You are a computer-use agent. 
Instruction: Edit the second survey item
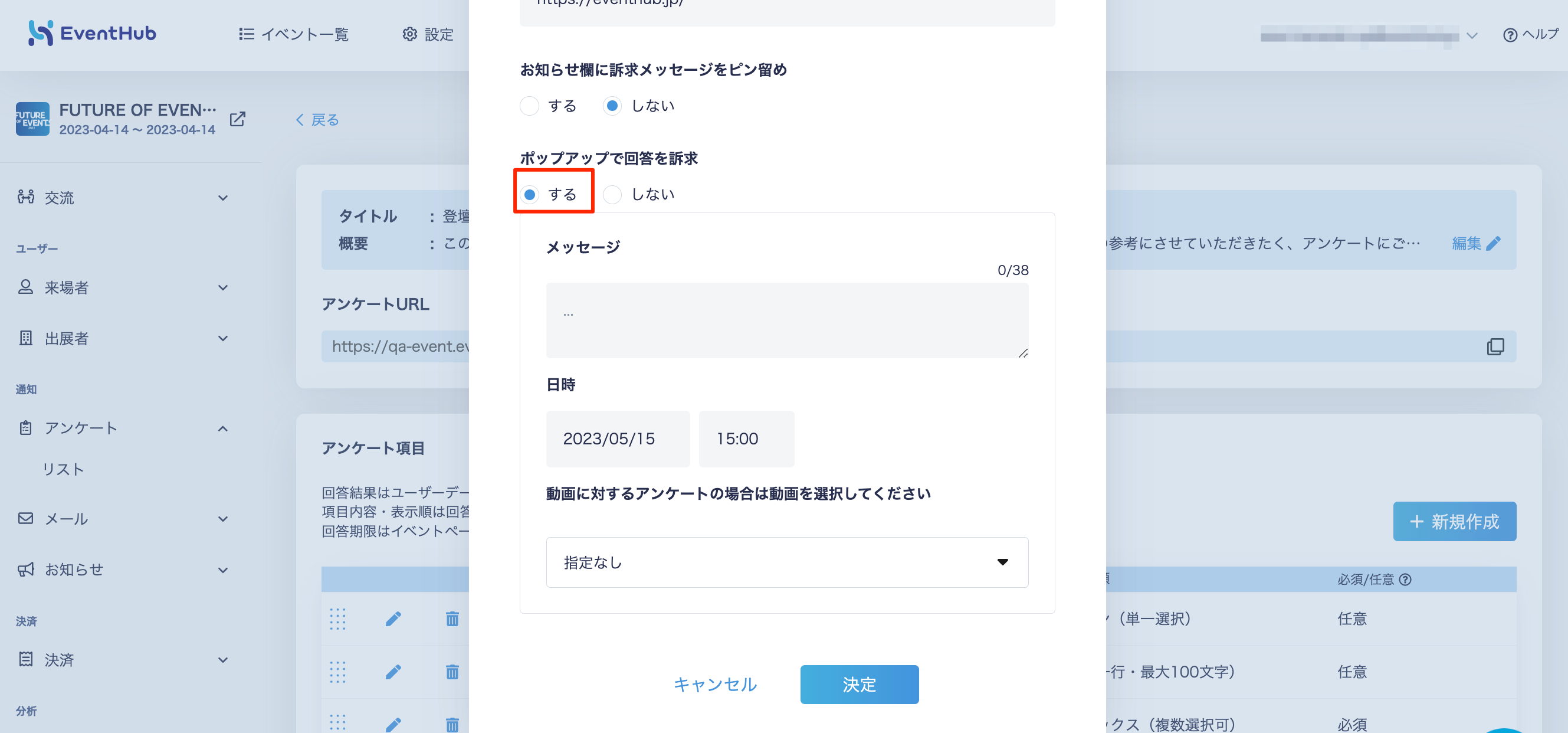coord(394,672)
